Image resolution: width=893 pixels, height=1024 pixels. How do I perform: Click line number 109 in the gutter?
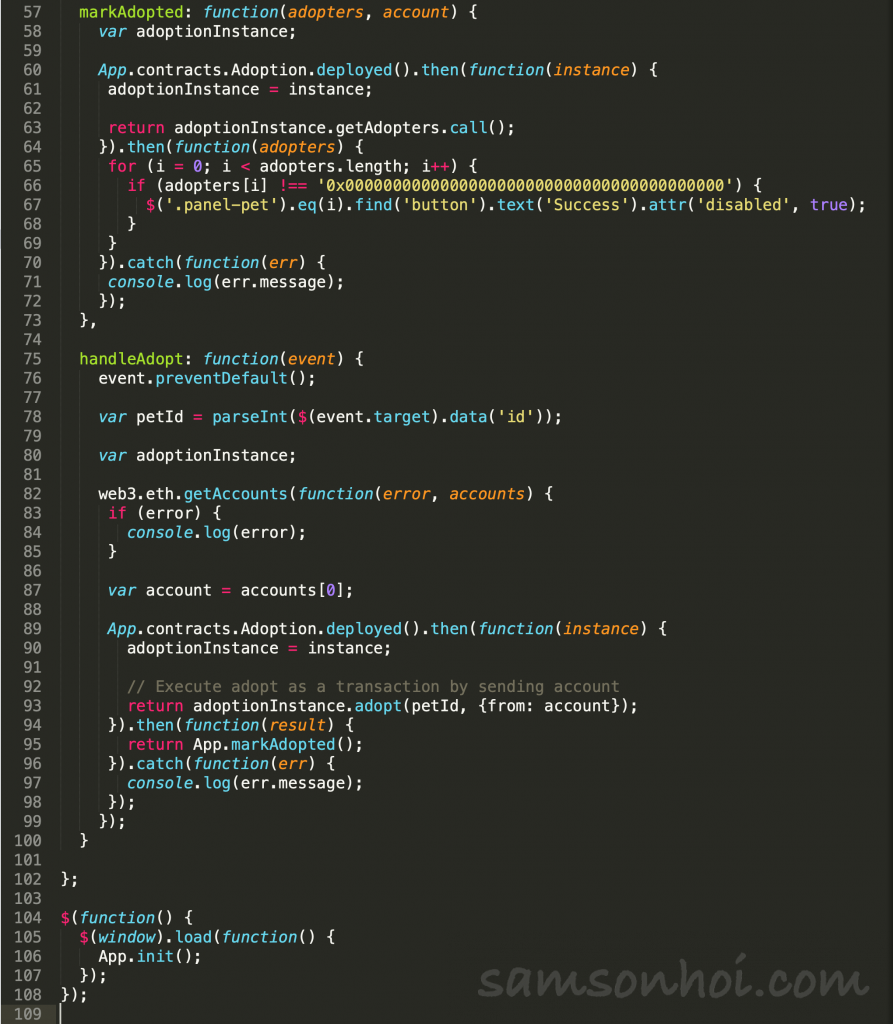coord(27,1014)
